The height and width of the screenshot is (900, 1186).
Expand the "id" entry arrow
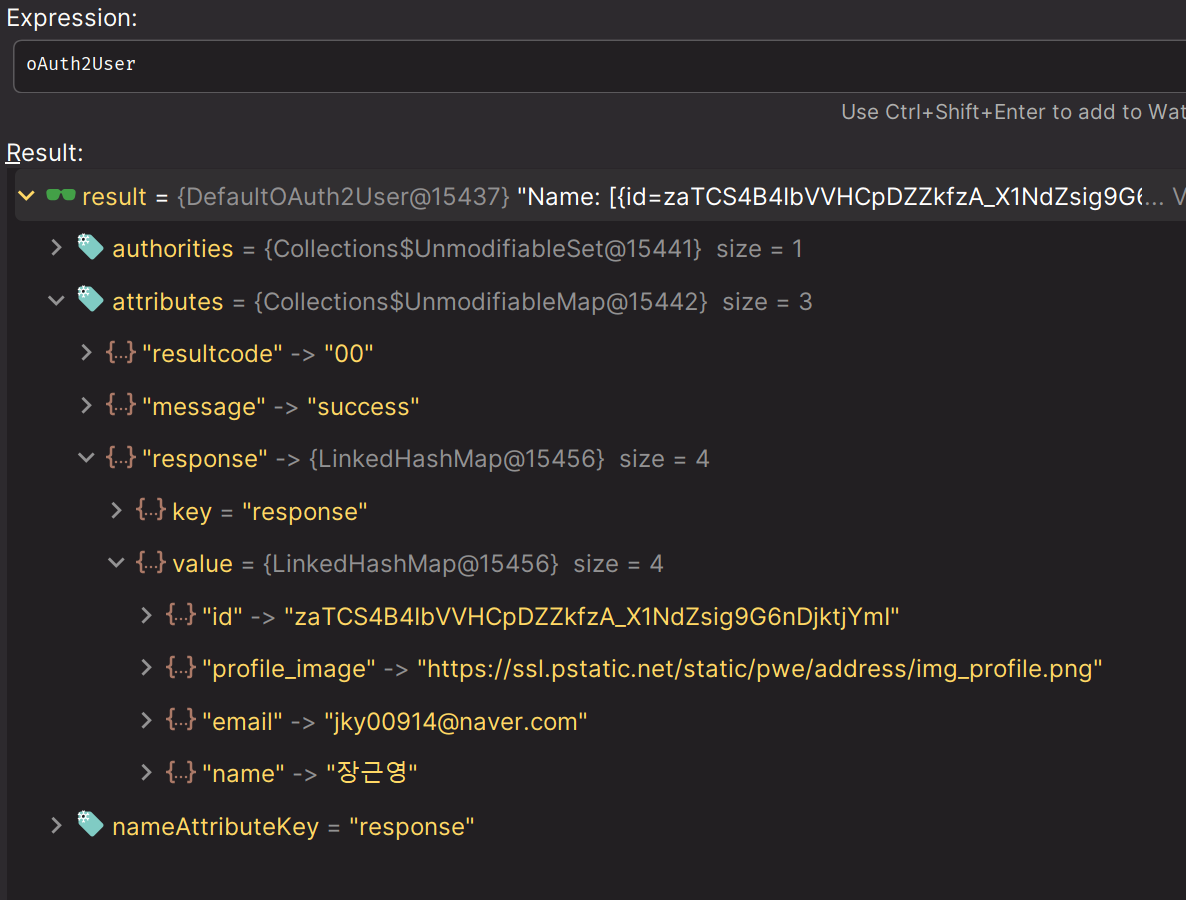tap(147, 616)
